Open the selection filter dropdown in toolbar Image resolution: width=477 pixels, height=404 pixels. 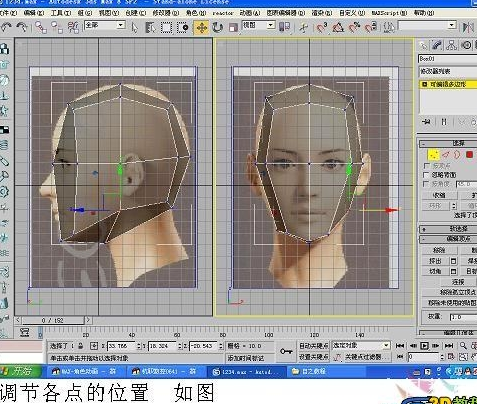(105, 25)
